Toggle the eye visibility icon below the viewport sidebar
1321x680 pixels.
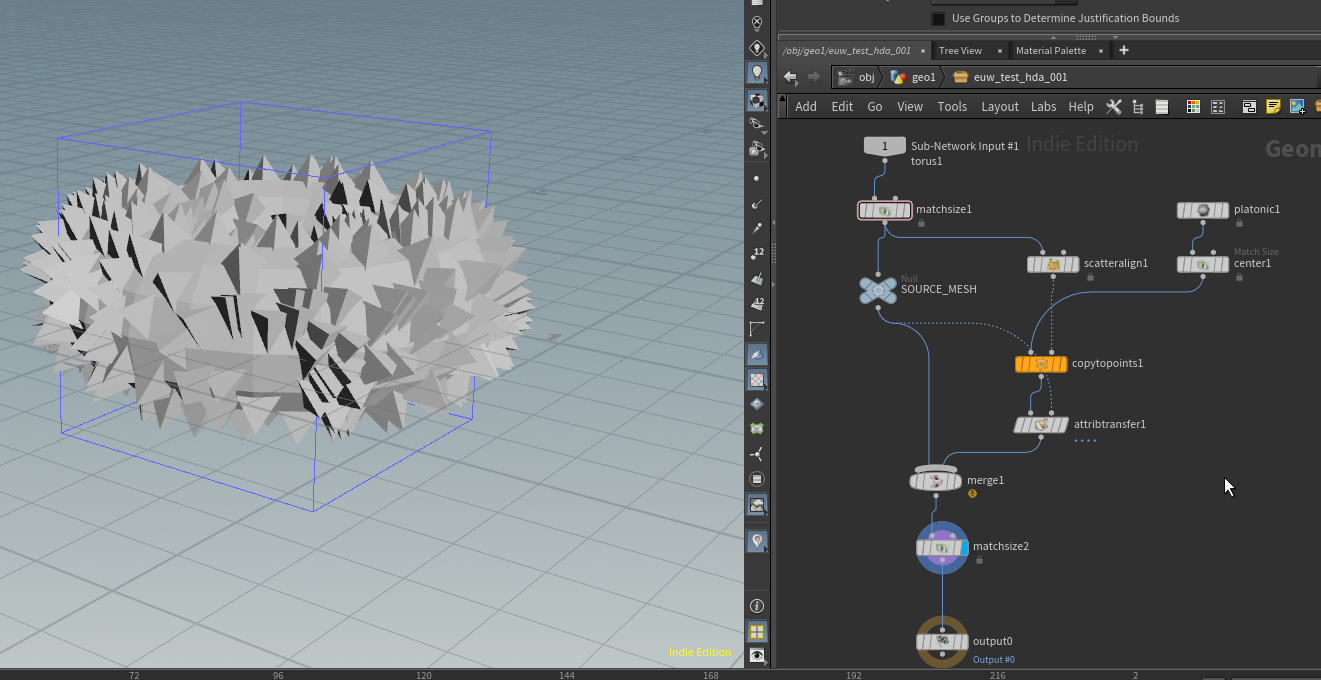pyautogui.click(x=757, y=656)
